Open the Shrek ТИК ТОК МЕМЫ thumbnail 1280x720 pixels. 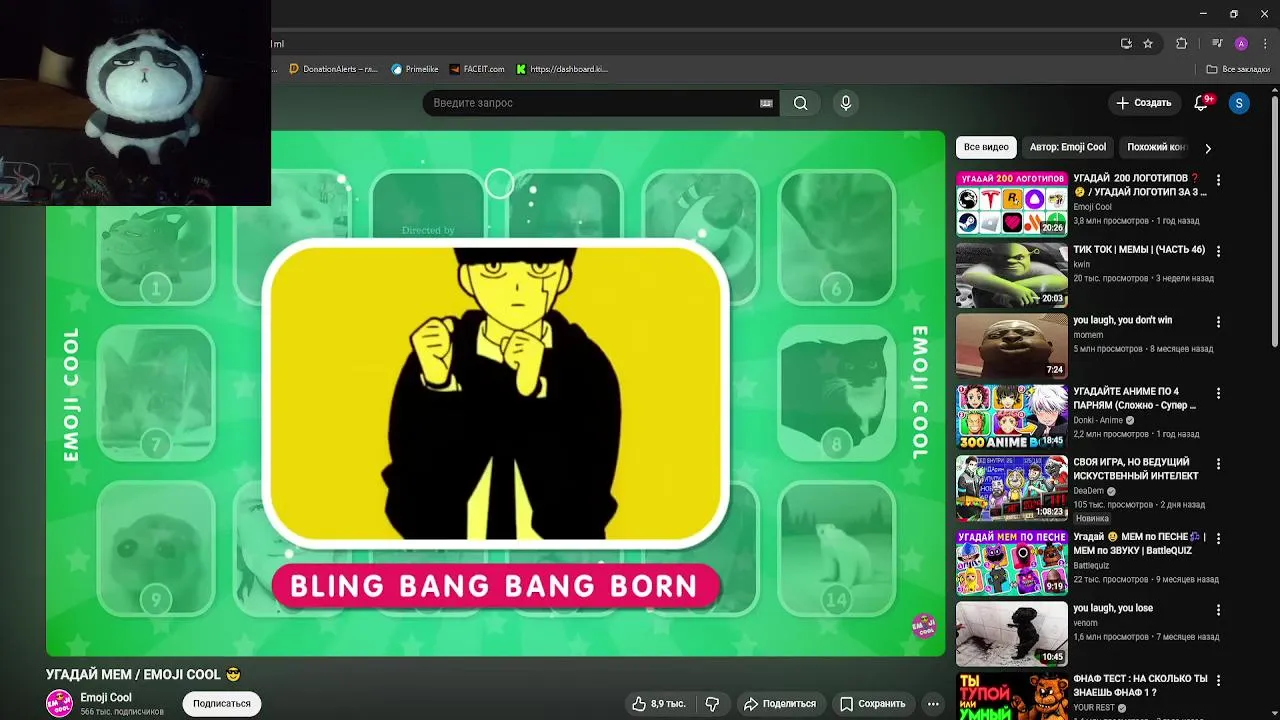click(1012, 274)
